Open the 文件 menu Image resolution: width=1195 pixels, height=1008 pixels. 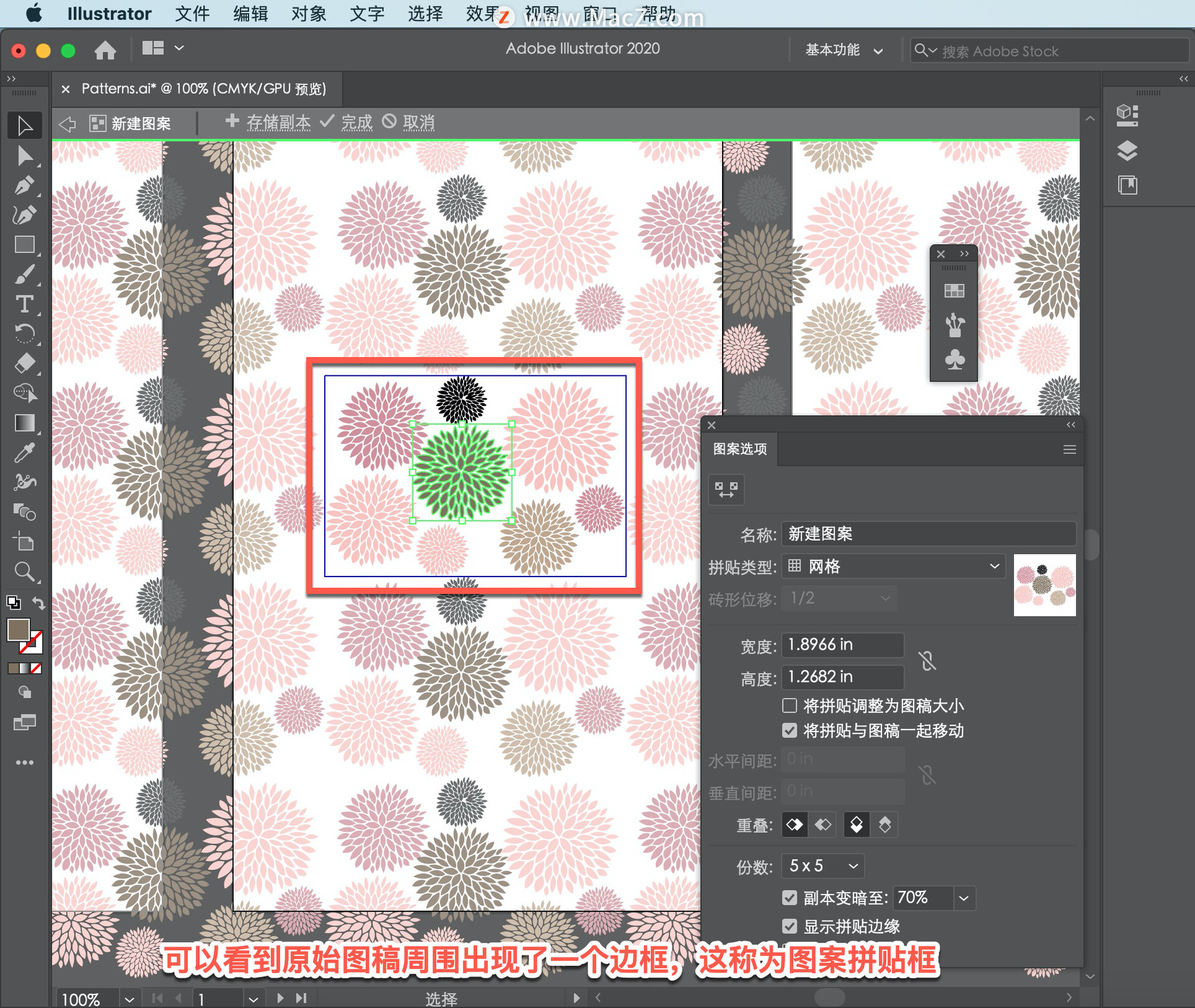point(192,14)
